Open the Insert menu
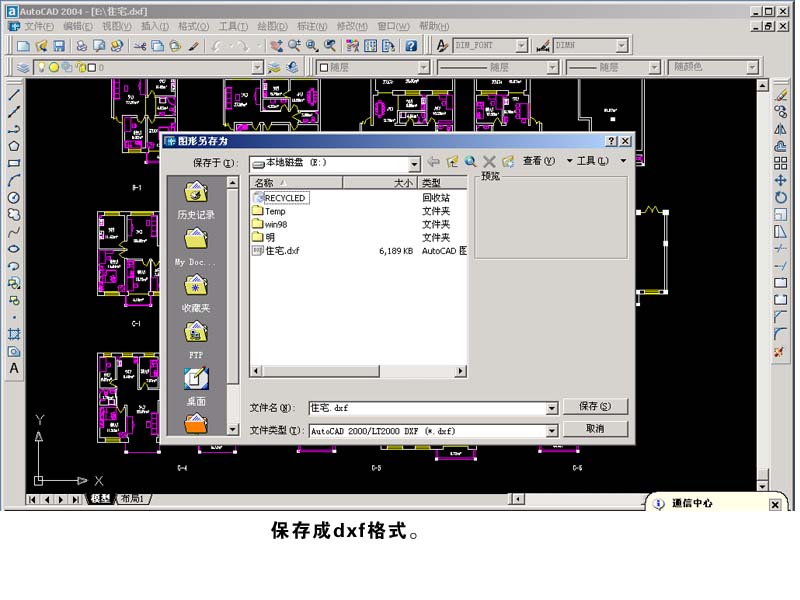The width and height of the screenshot is (800, 600). click(x=155, y=26)
